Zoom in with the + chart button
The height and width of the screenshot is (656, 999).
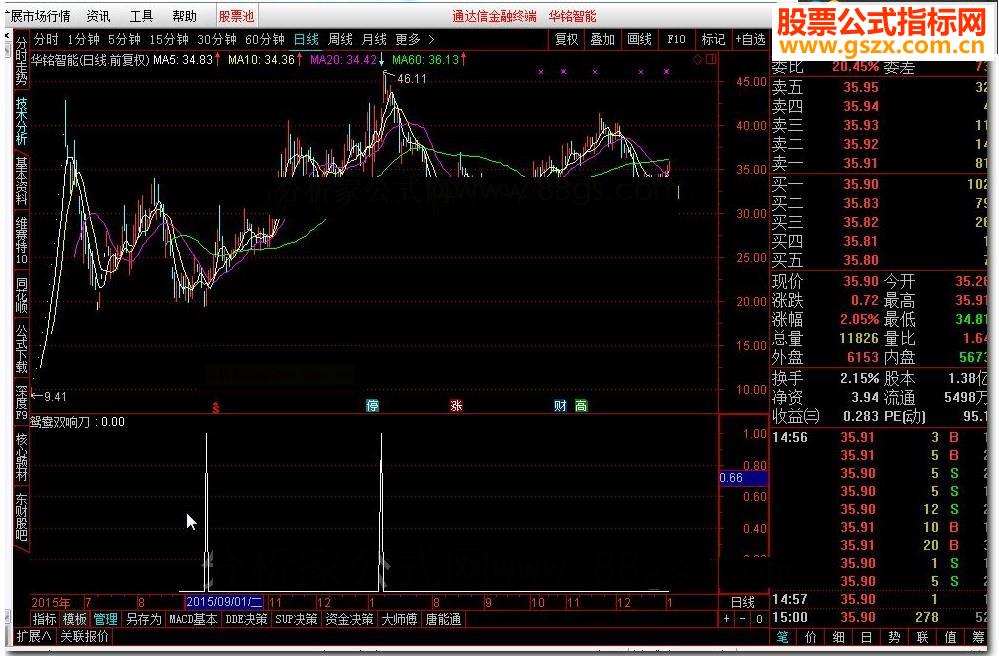(727, 619)
